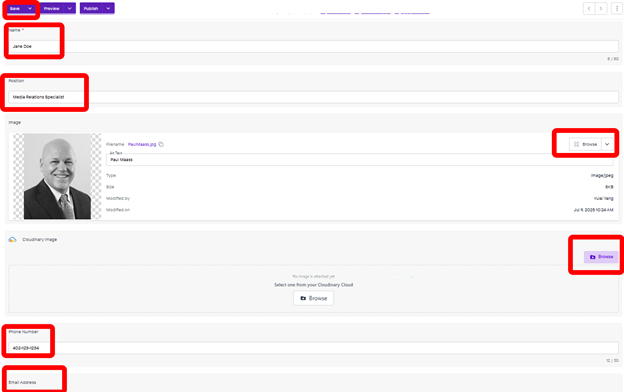Click the Publish button
This screenshot has height=392, width=624.
[x=91, y=8]
